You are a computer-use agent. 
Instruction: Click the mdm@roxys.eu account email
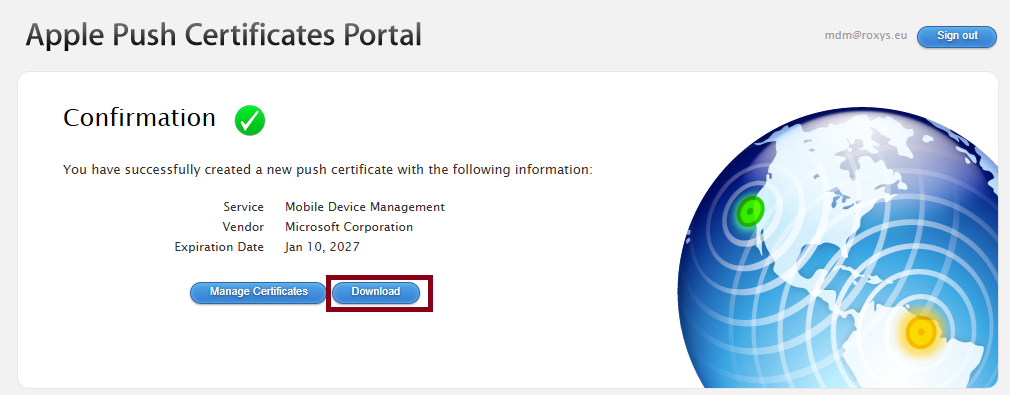(x=866, y=36)
